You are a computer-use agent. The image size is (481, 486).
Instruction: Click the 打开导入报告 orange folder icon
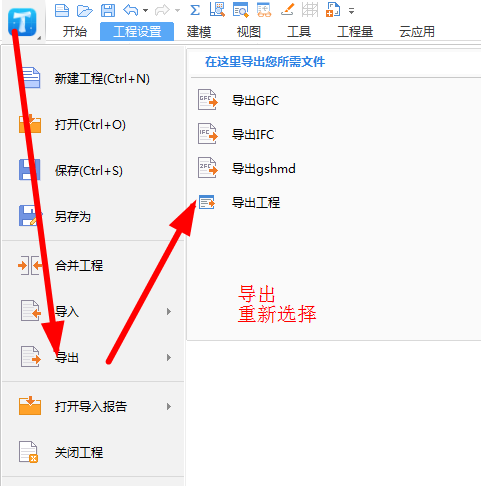(30, 405)
